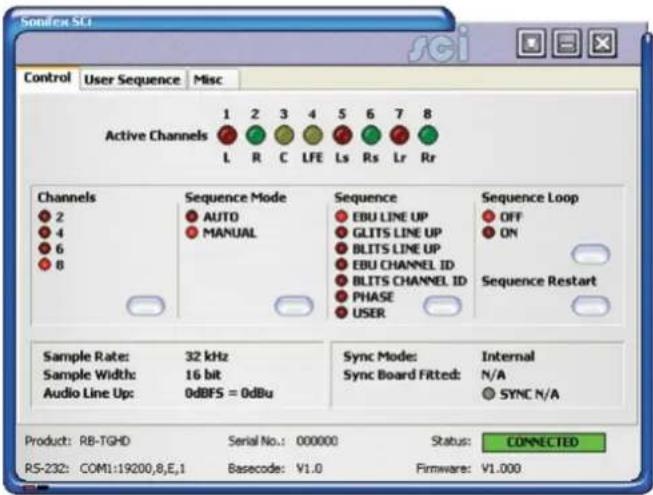Click the SCI logo in header

tap(439, 47)
